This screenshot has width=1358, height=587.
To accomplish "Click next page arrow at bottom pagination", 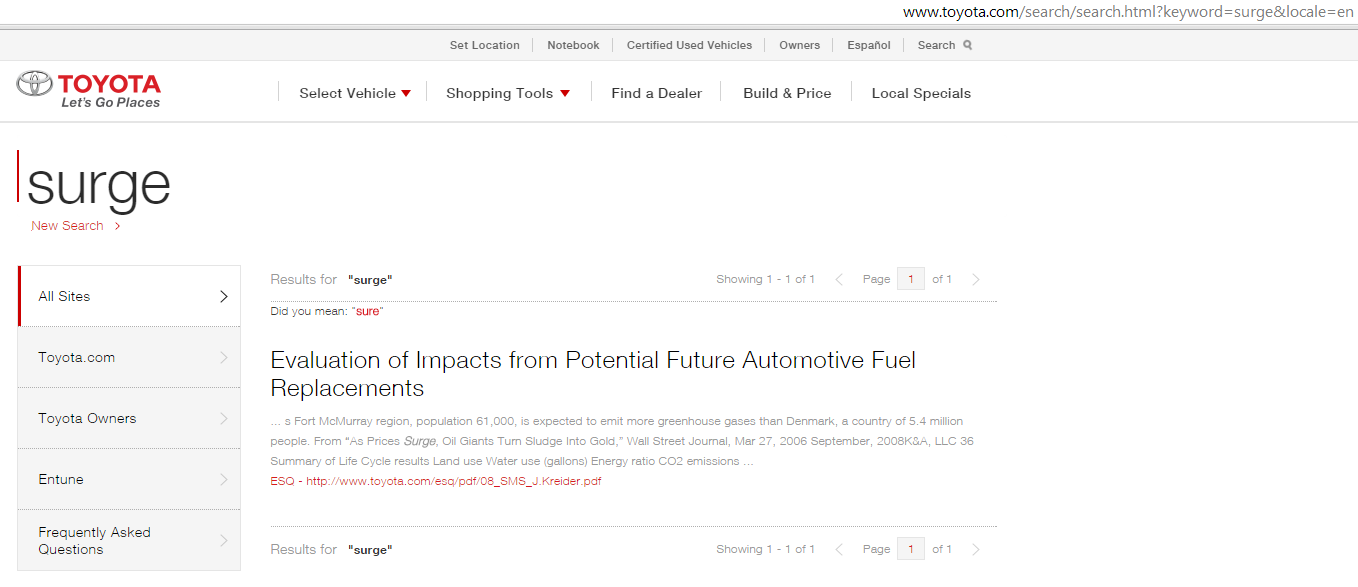I will point(976,550).
